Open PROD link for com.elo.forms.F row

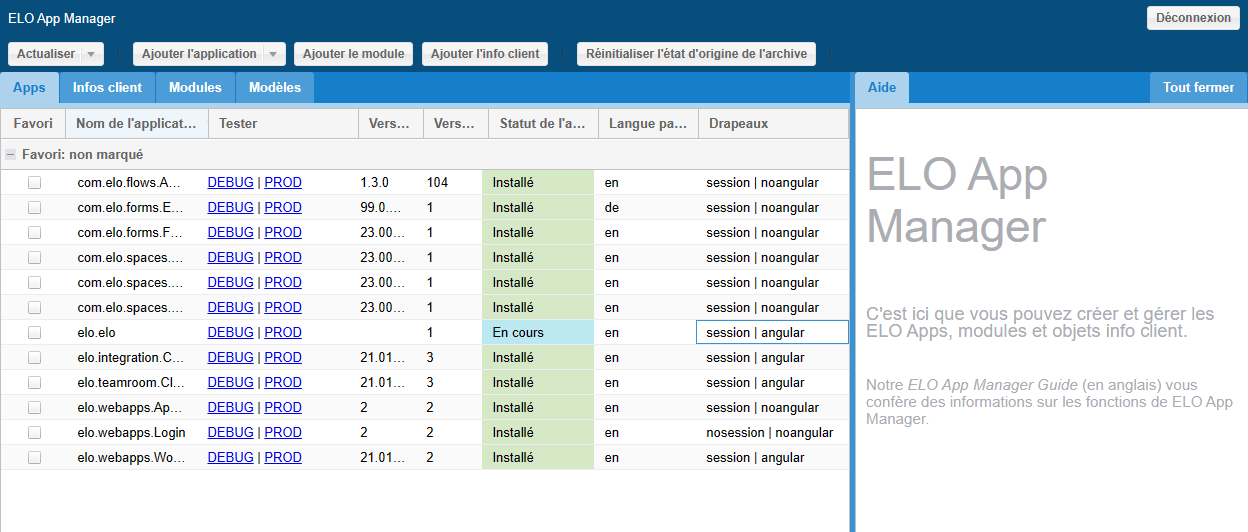(283, 233)
